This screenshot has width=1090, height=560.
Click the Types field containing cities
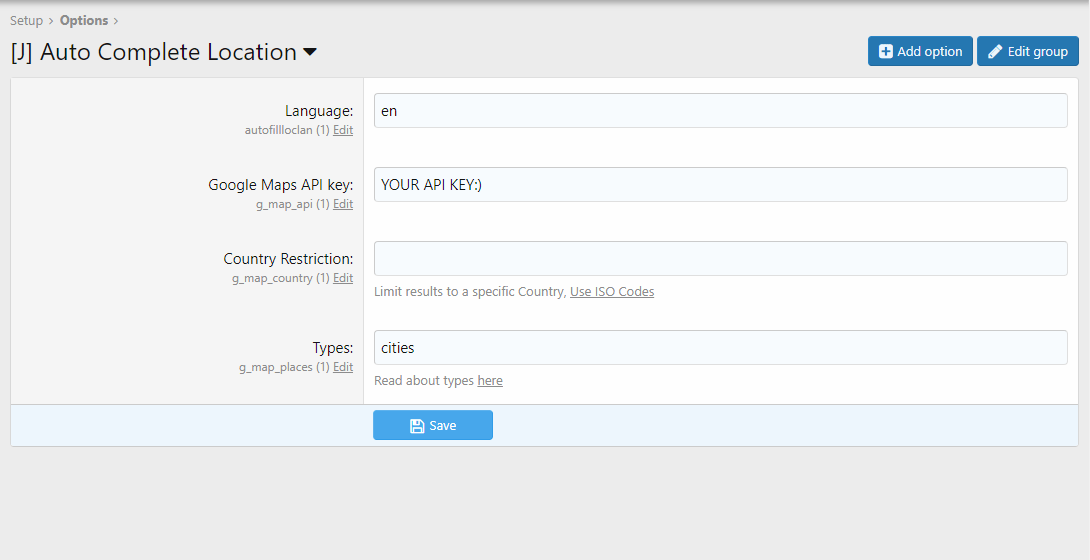(x=720, y=348)
